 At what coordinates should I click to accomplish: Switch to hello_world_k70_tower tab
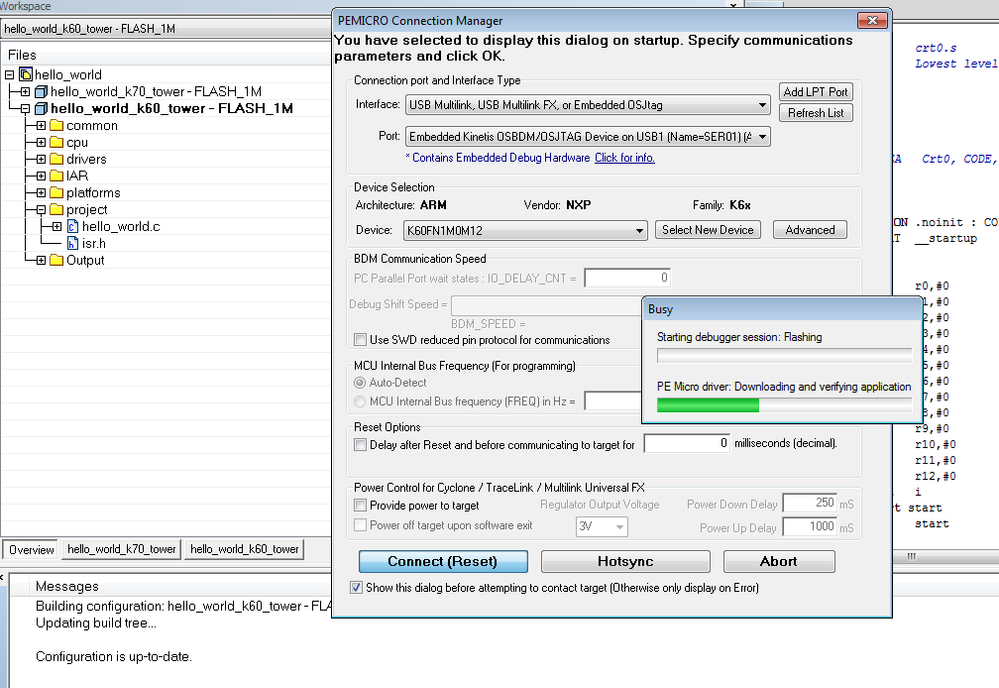pyautogui.click(x=121, y=549)
